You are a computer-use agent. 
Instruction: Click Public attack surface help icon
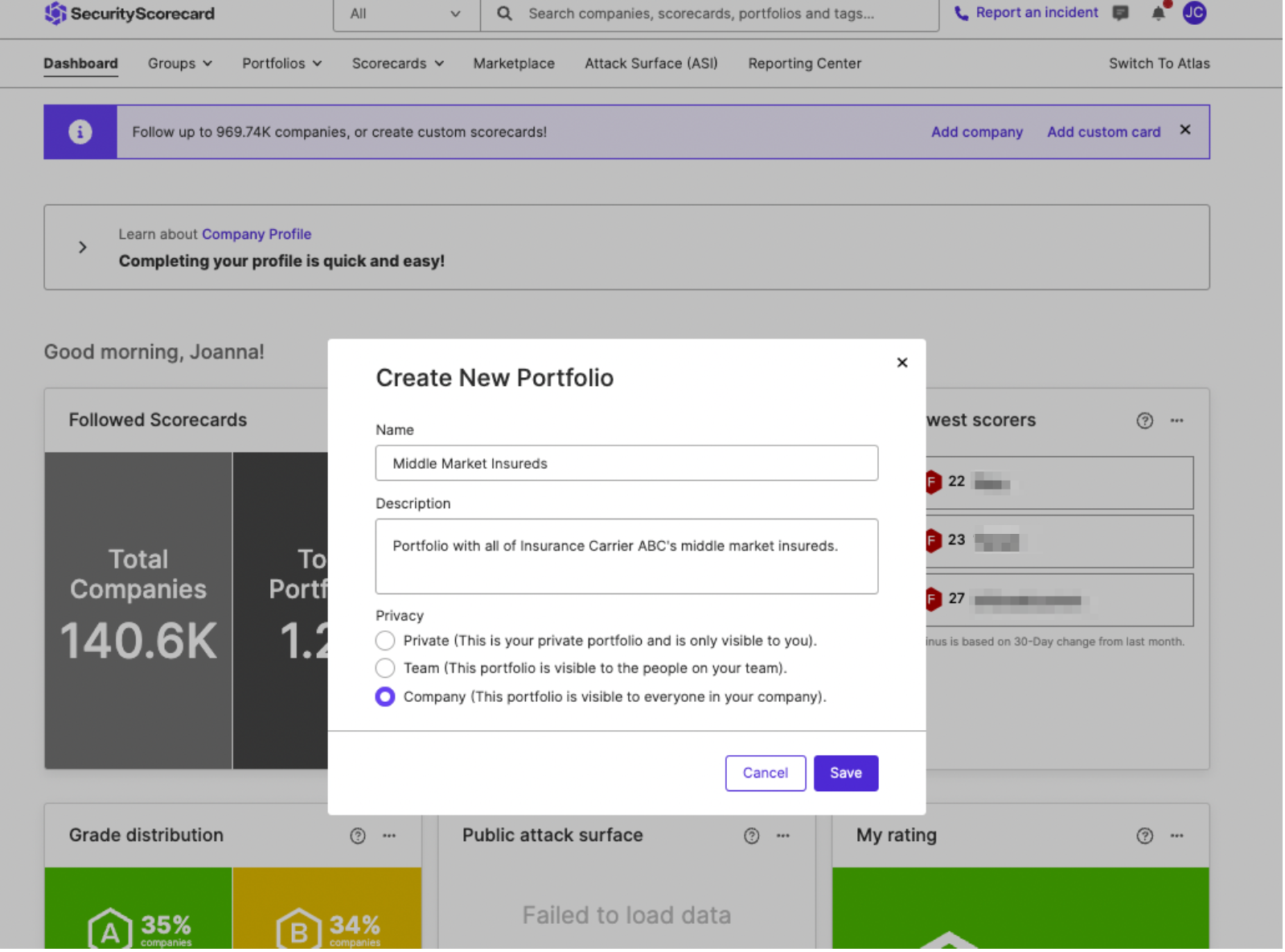[751, 836]
